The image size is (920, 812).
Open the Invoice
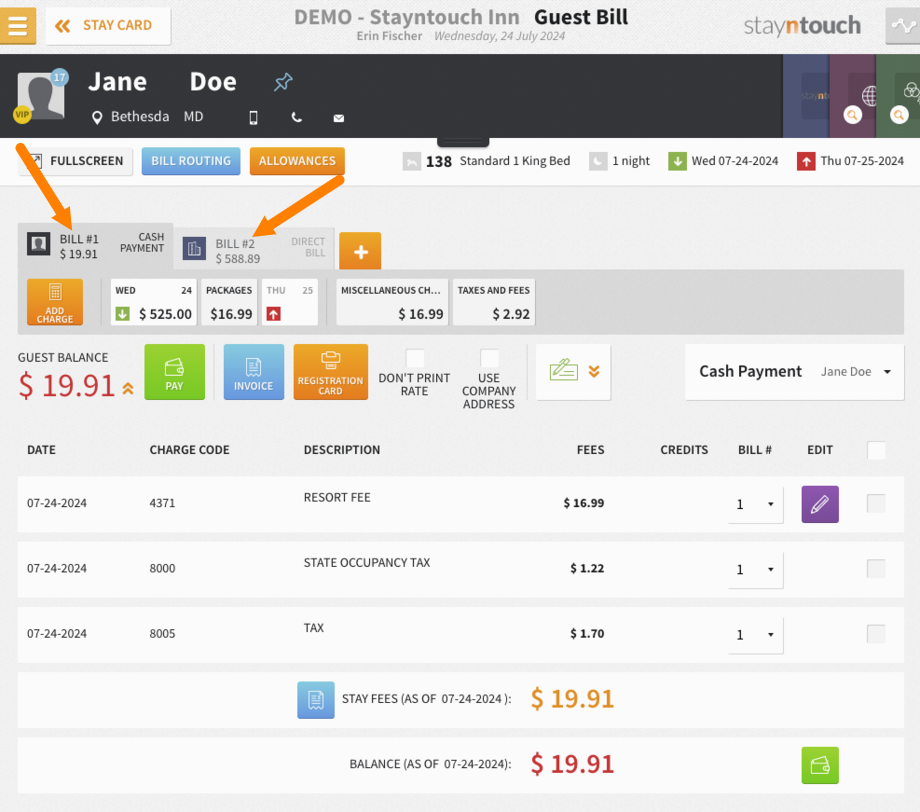(x=253, y=372)
